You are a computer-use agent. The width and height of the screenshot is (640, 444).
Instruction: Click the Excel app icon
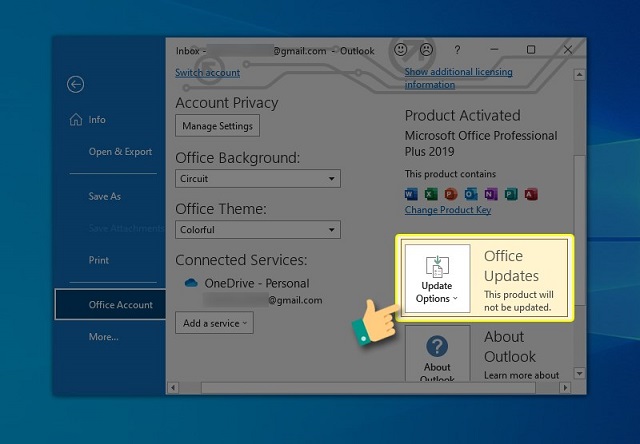pos(431,194)
